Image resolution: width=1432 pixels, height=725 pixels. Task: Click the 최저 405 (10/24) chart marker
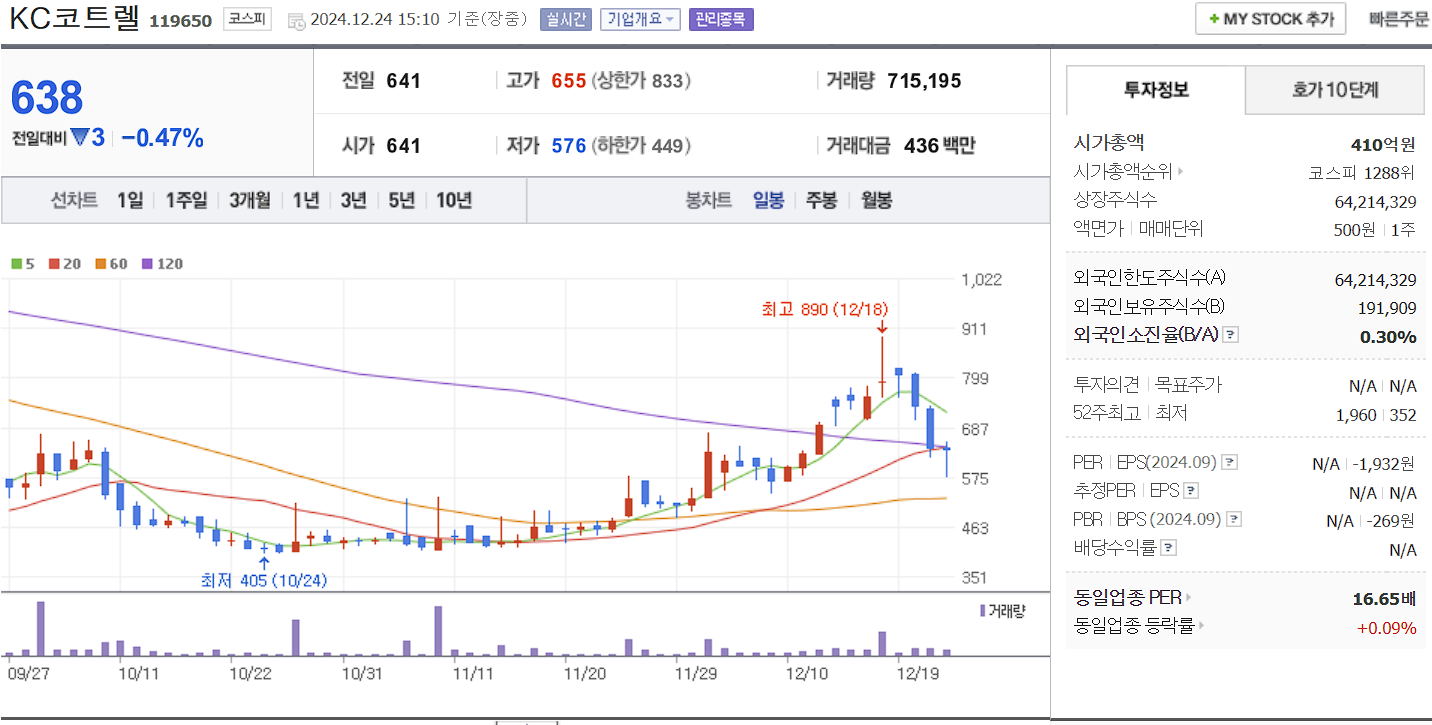(x=264, y=580)
